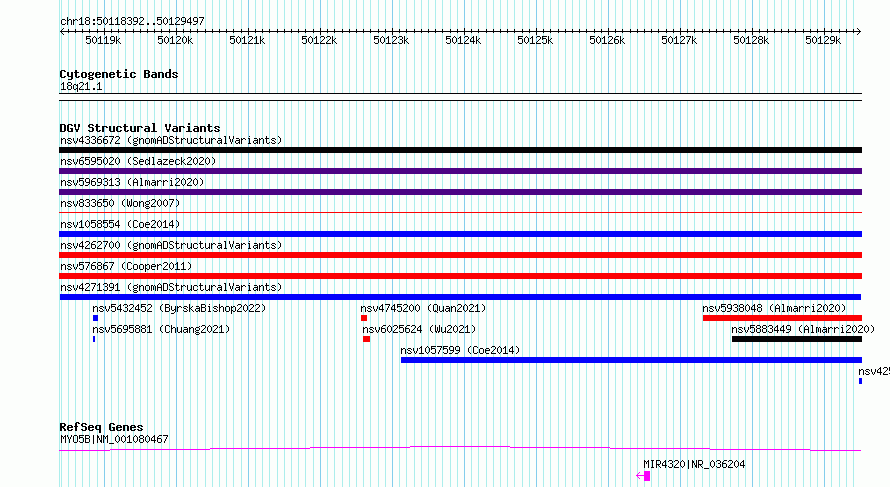
Task: Click the 50122k ruler tick label
Action: coord(320,40)
